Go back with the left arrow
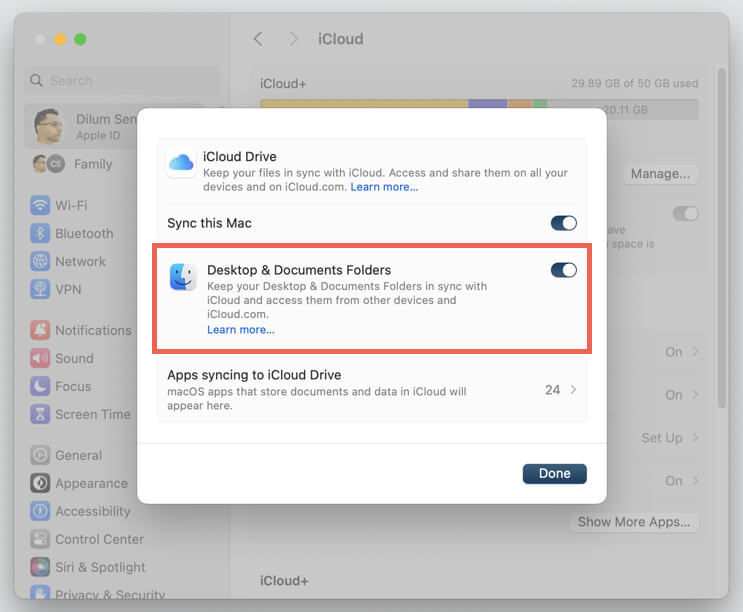The image size is (743, 612). (258, 39)
